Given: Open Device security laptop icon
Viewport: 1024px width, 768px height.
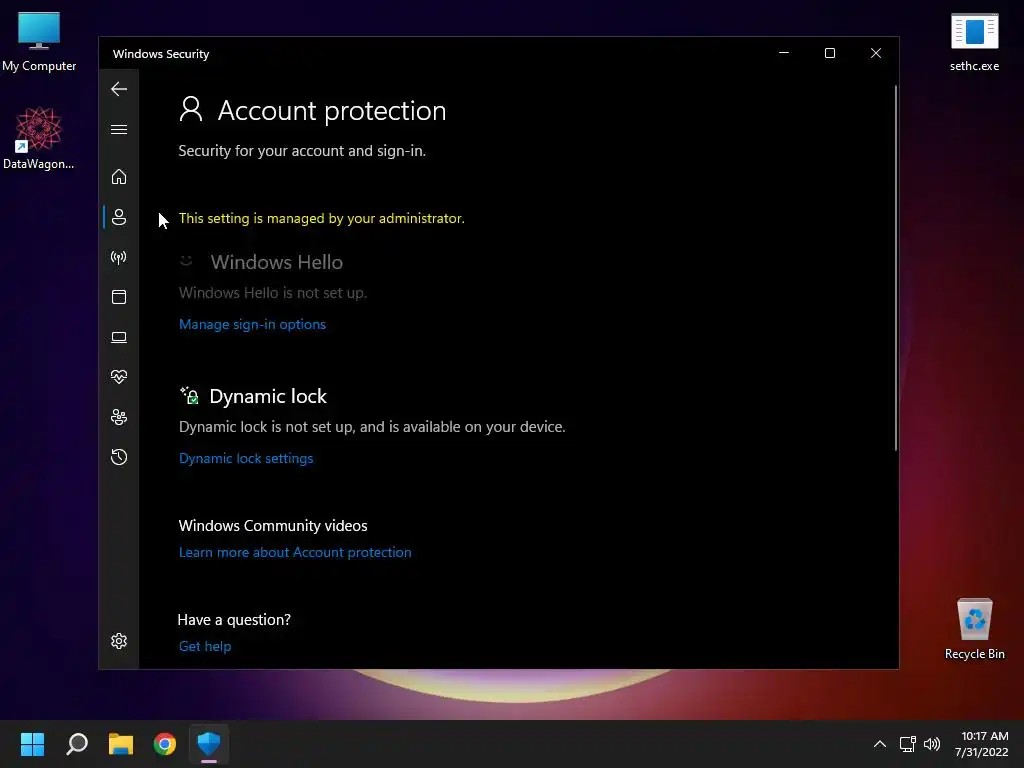Looking at the screenshot, I should (119, 337).
